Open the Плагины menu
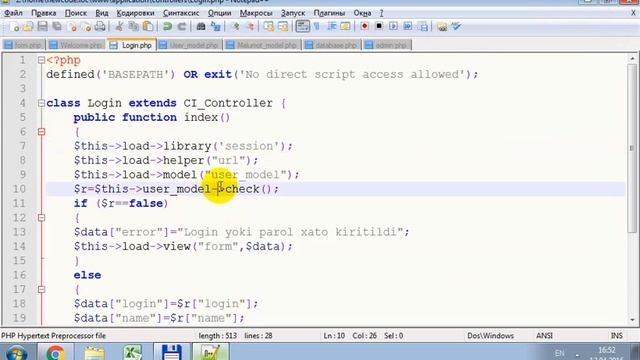The width and height of the screenshot is (640, 360). coord(329,13)
